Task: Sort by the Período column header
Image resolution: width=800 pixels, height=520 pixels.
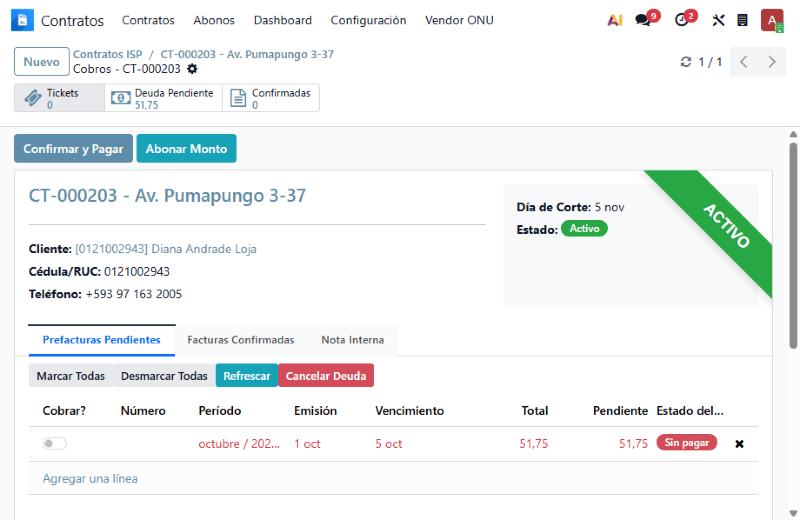Action: 220,411
